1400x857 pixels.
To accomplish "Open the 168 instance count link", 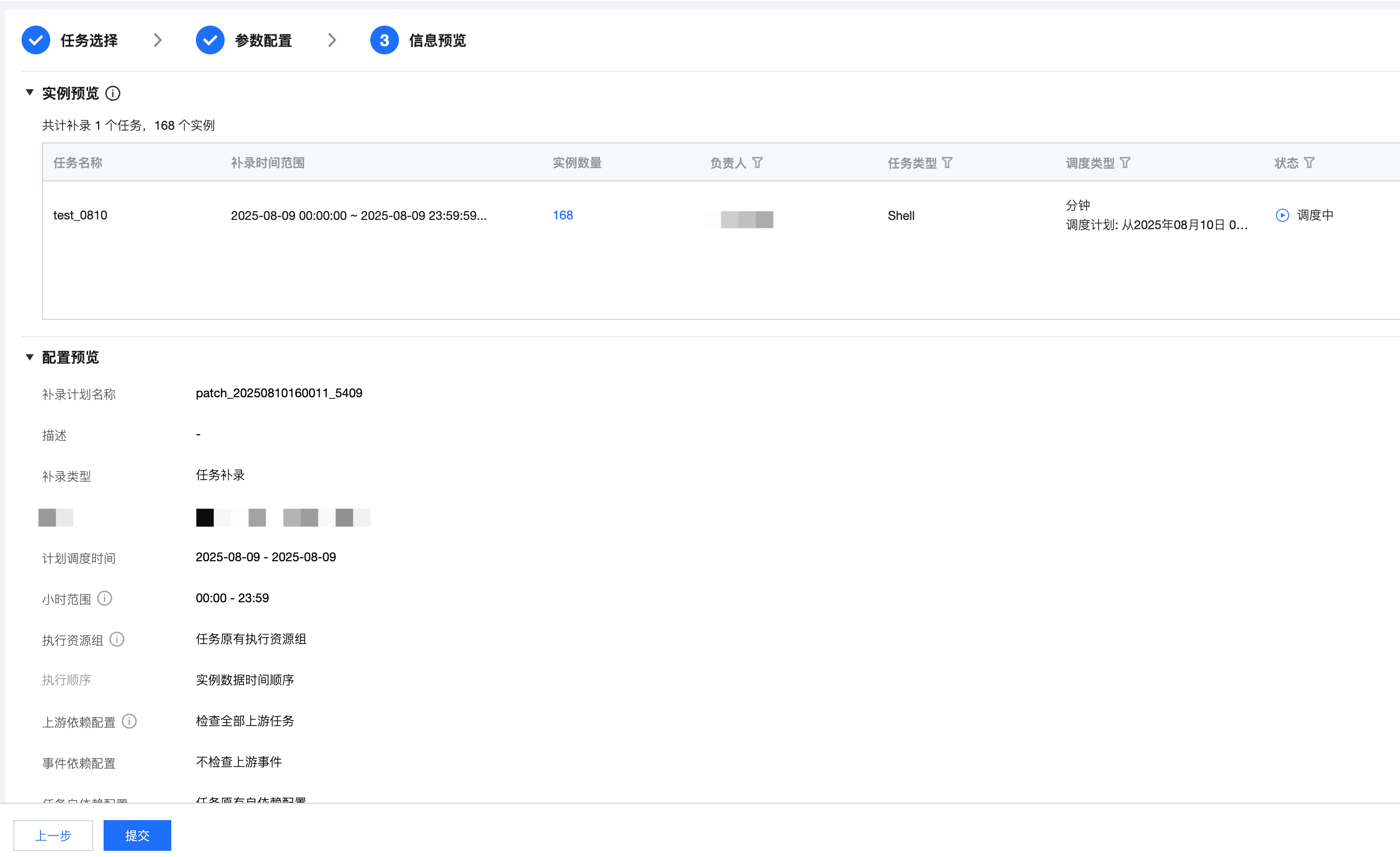I will tap(563, 215).
